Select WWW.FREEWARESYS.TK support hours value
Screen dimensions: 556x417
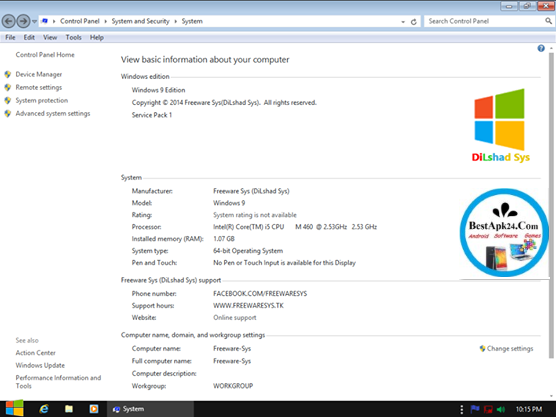click(x=248, y=306)
